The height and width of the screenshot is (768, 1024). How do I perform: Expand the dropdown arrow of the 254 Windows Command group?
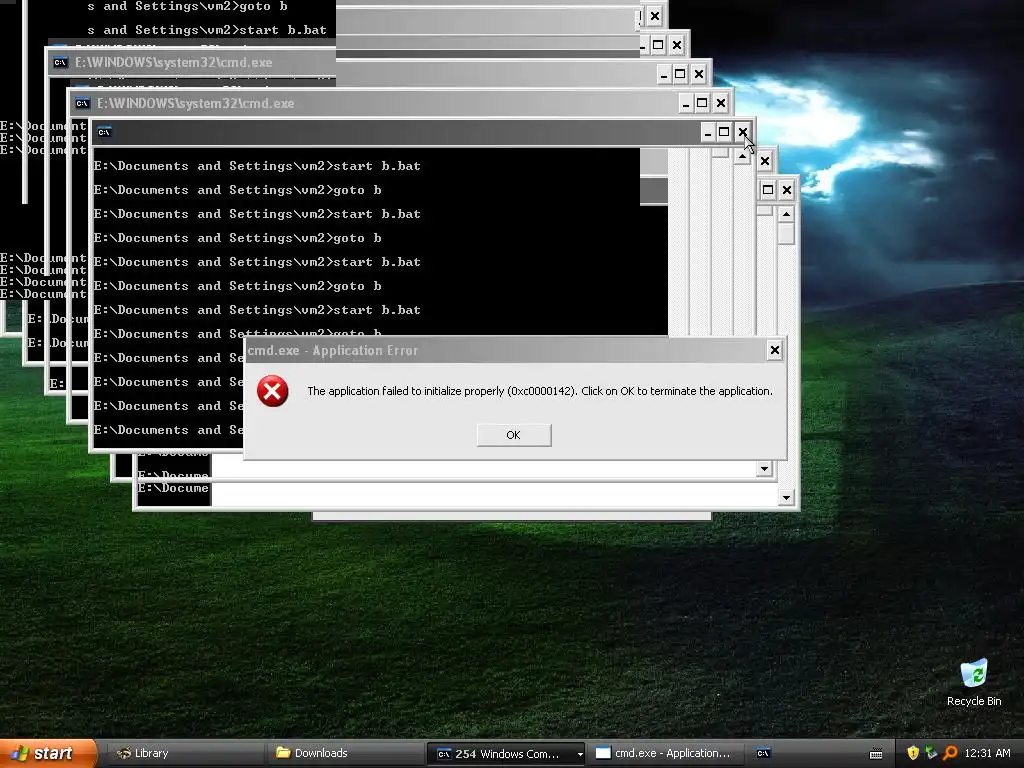580,754
